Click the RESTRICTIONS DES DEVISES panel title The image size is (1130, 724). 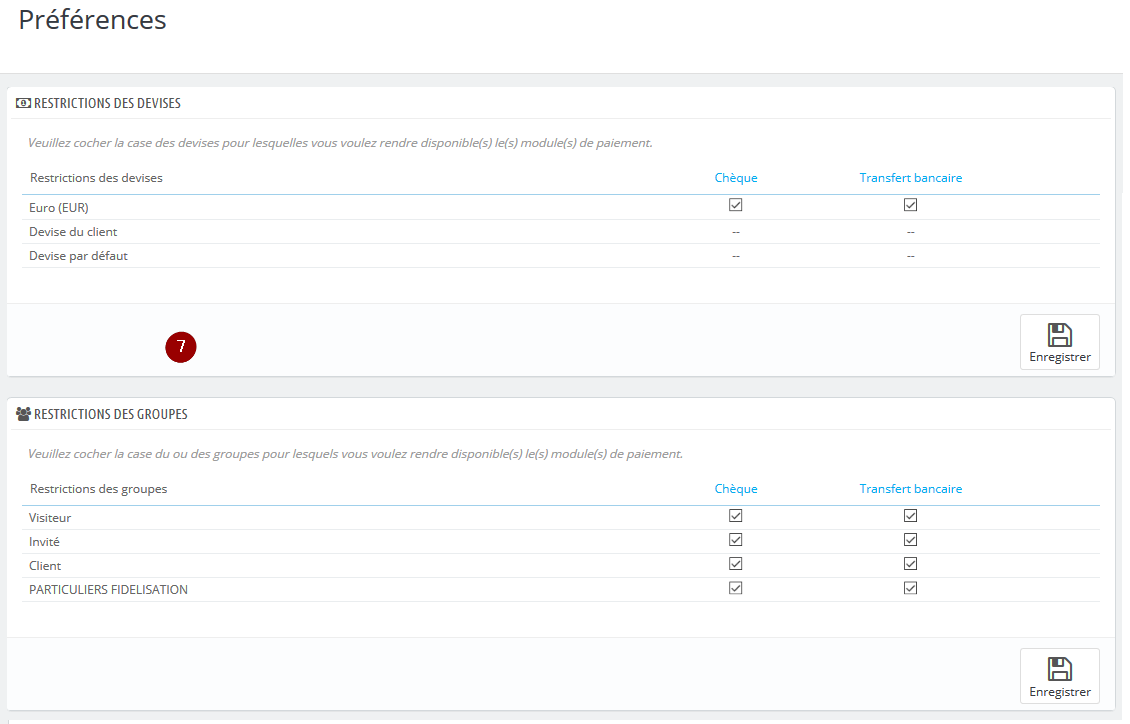(x=107, y=103)
